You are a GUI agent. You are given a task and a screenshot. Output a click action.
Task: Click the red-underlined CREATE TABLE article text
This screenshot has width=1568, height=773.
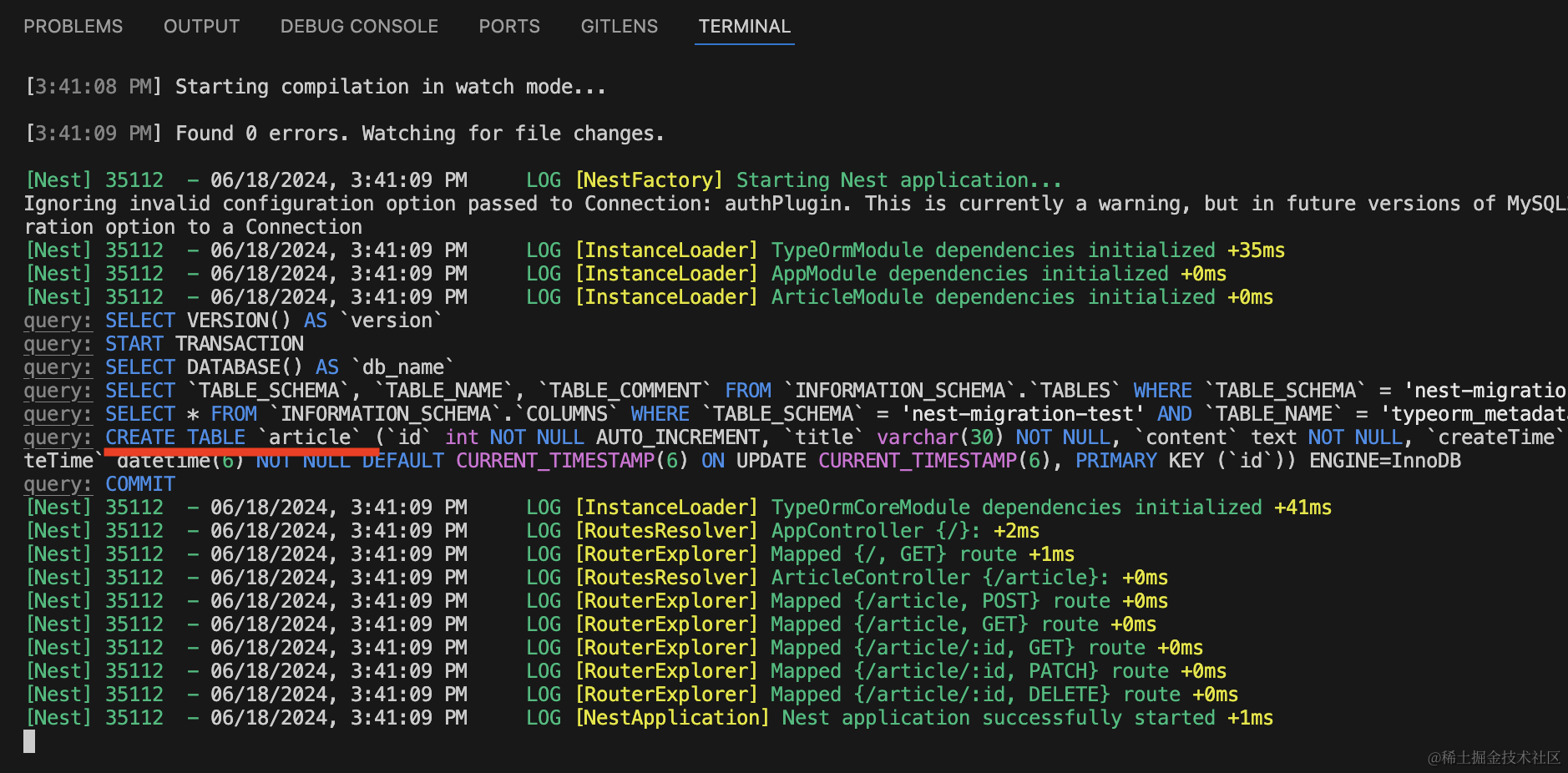coord(233,437)
